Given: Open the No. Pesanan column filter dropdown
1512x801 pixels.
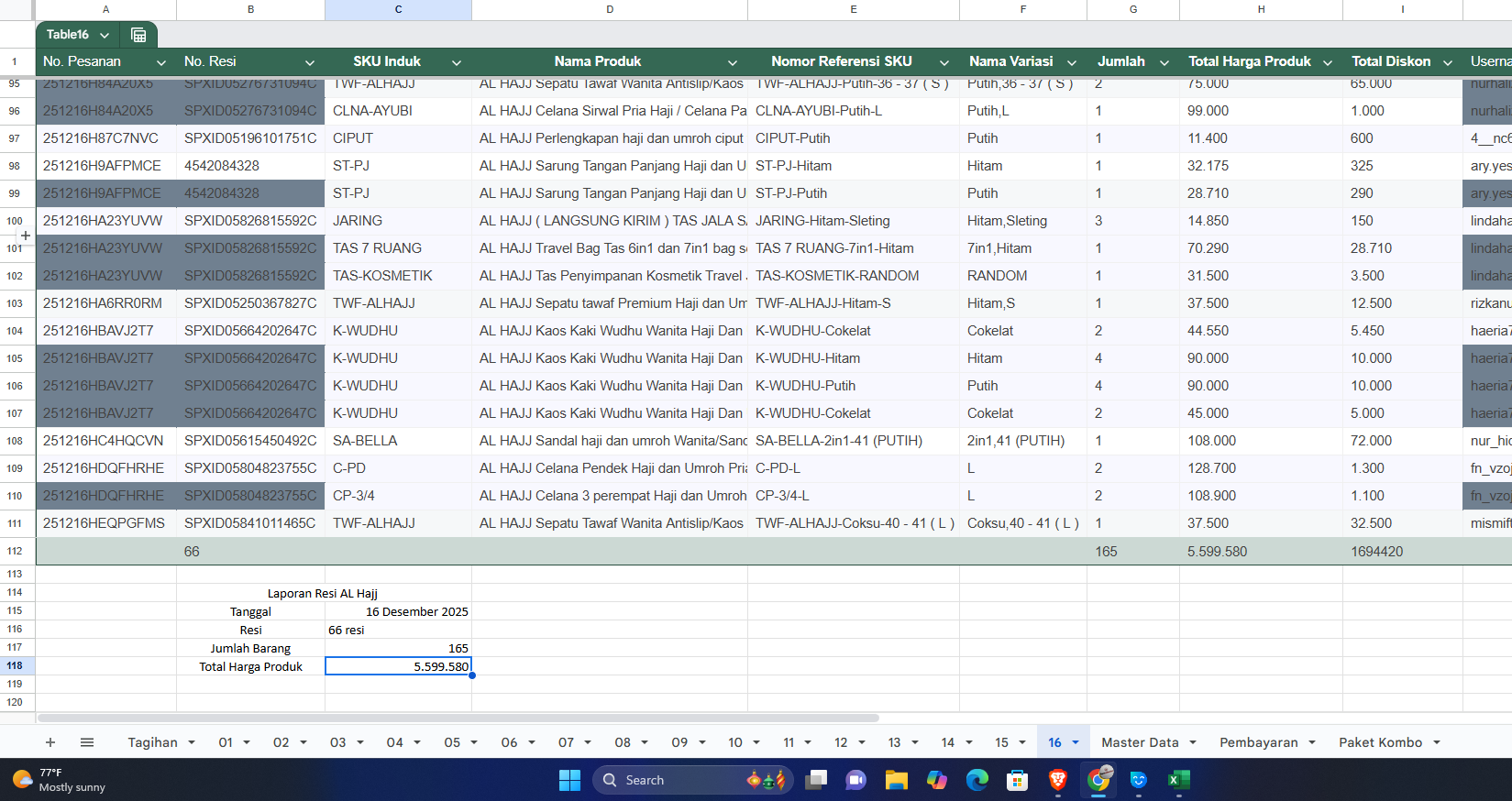Looking at the screenshot, I should (161, 62).
